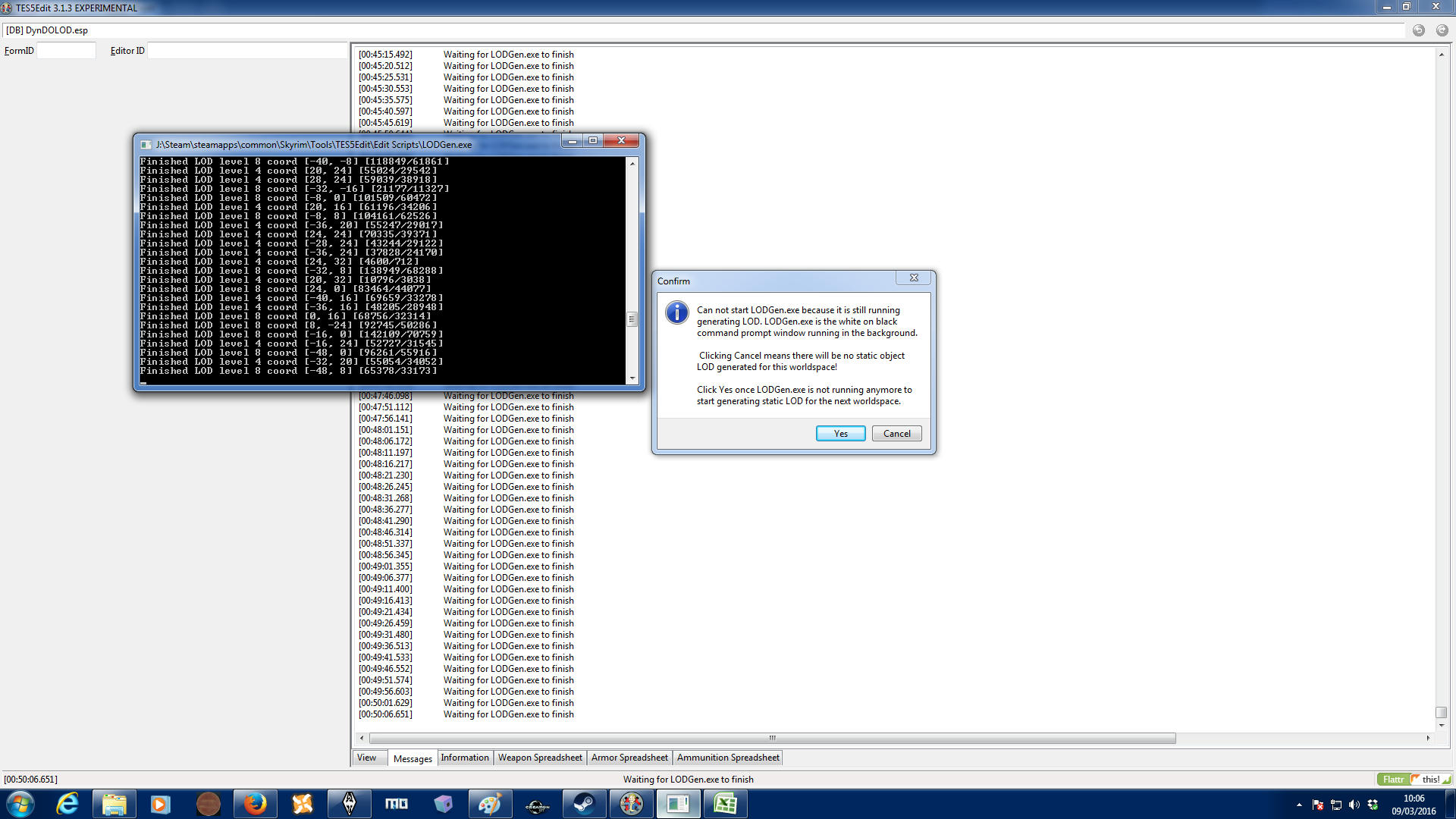Switch to the active document-window taskbar app
Image resolution: width=1456 pixels, height=819 pixels.
(x=678, y=804)
